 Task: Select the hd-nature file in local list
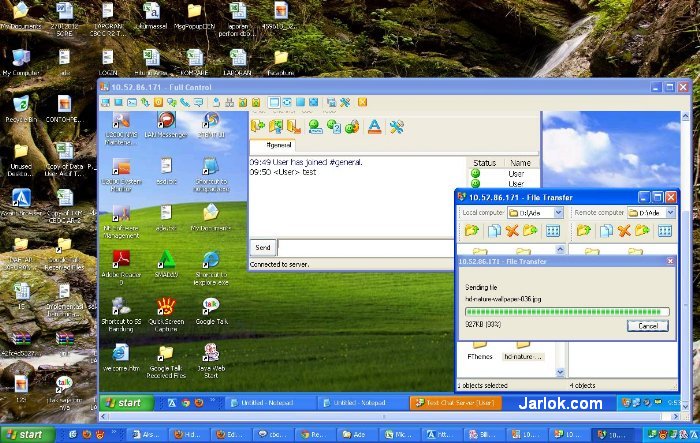[x=522, y=352]
